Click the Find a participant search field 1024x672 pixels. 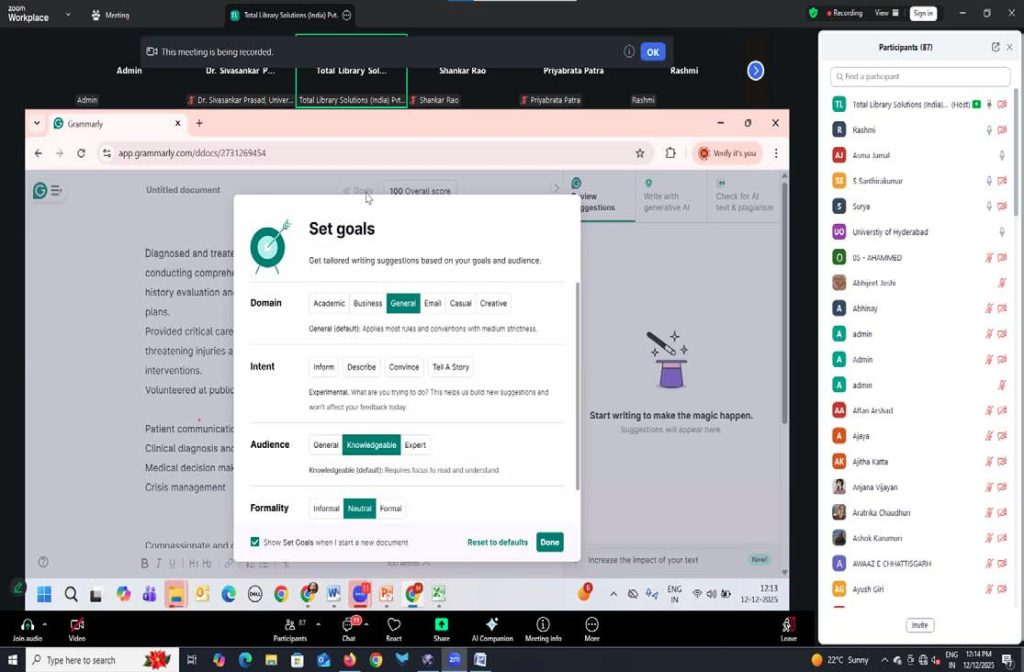[920, 76]
